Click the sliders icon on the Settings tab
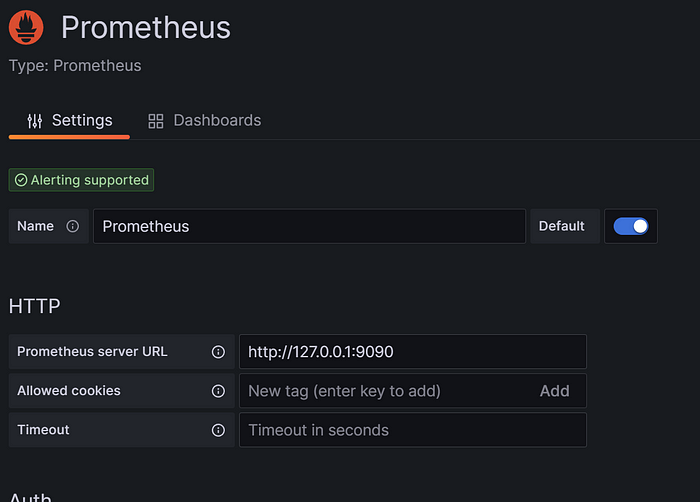Screen dimensions: 700x502 (35, 121)
